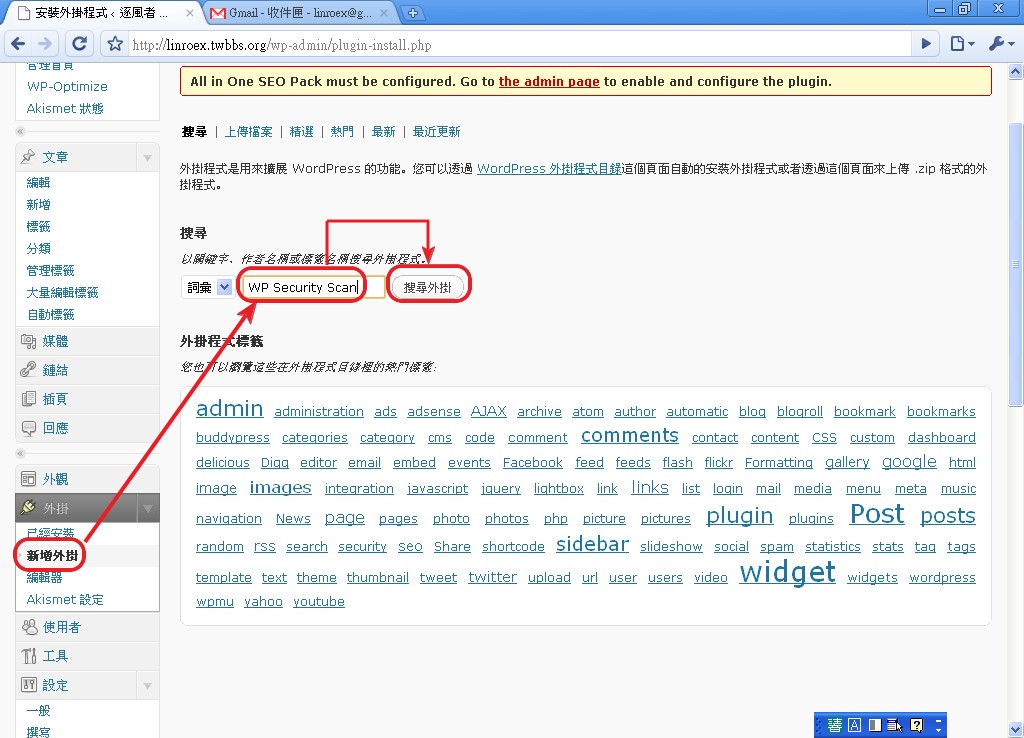Switch to the Gmail tab
The image size is (1024, 738).
tap(299, 12)
